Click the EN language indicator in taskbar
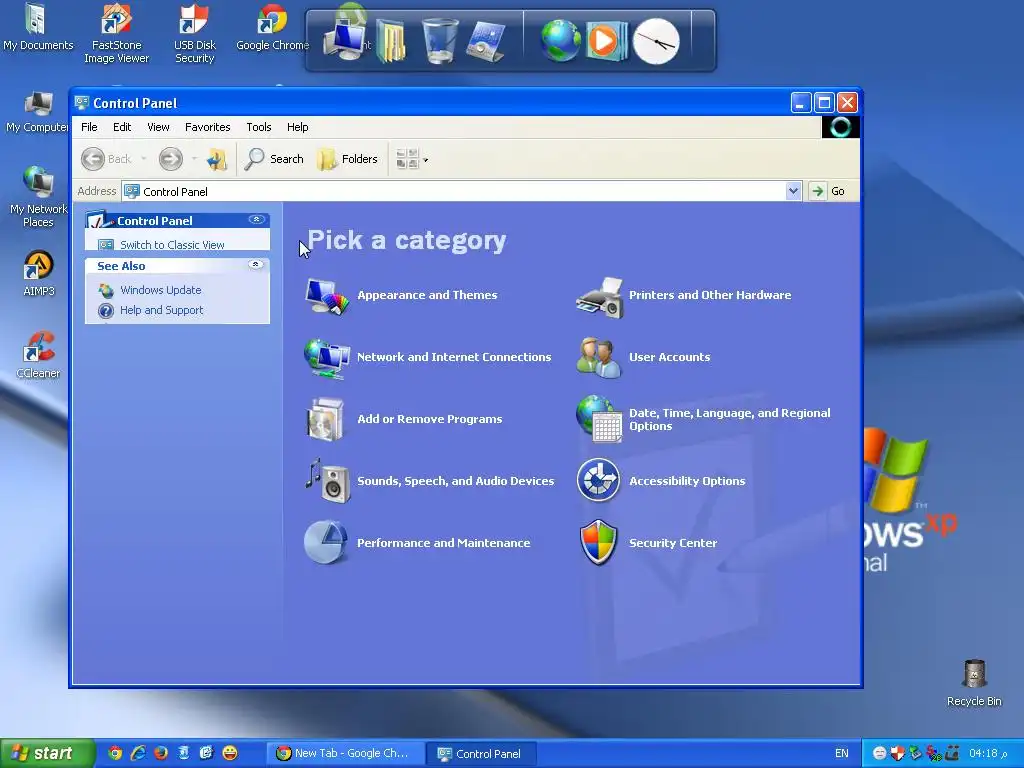Screen dimensions: 1024x768 pyautogui.click(x=841, y=754)
